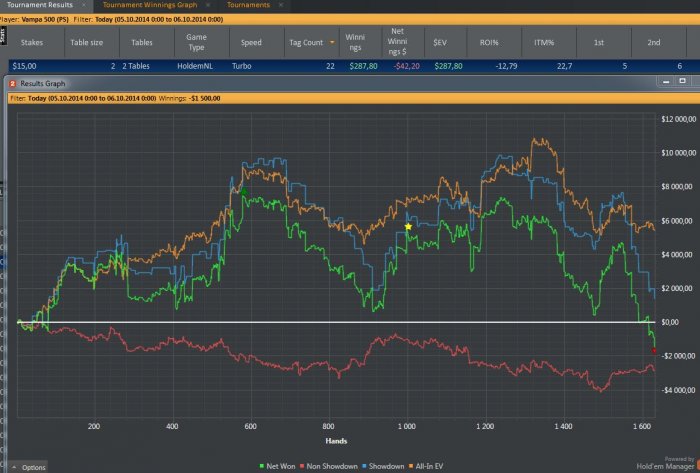Click the Tag Count sort arrow

click(x=331, y=43)
